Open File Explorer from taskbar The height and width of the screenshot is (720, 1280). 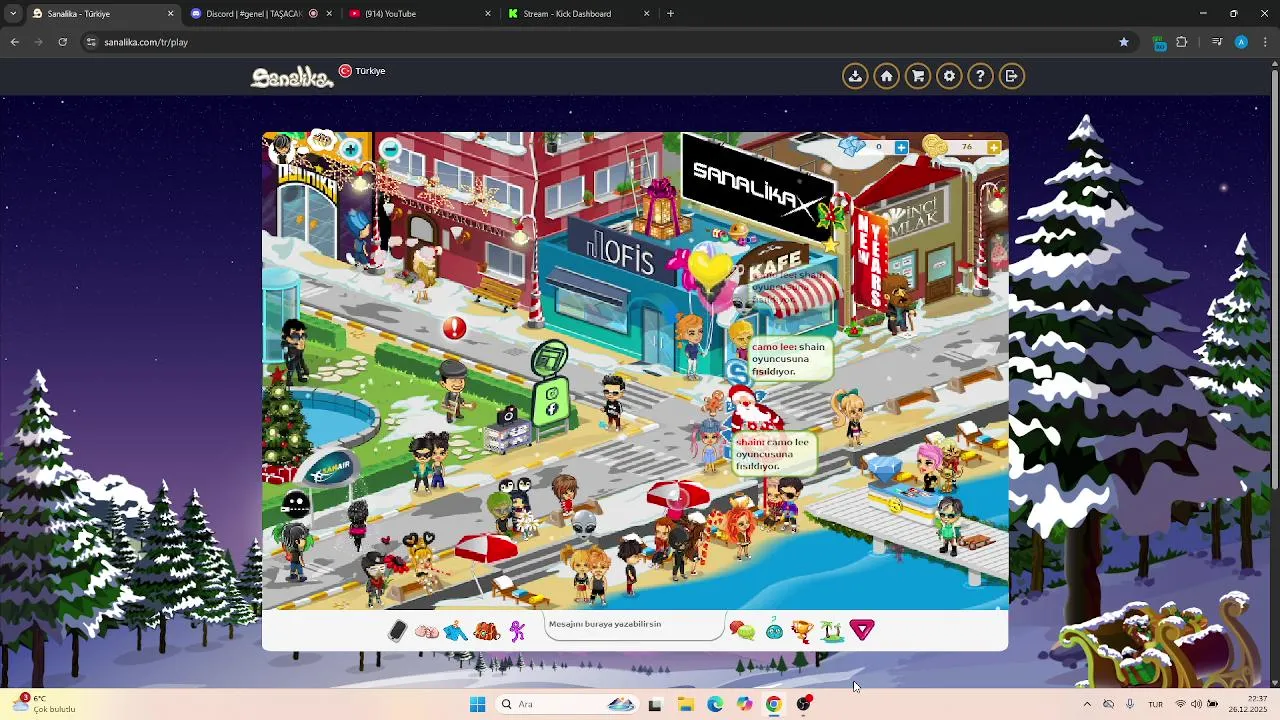685,704
